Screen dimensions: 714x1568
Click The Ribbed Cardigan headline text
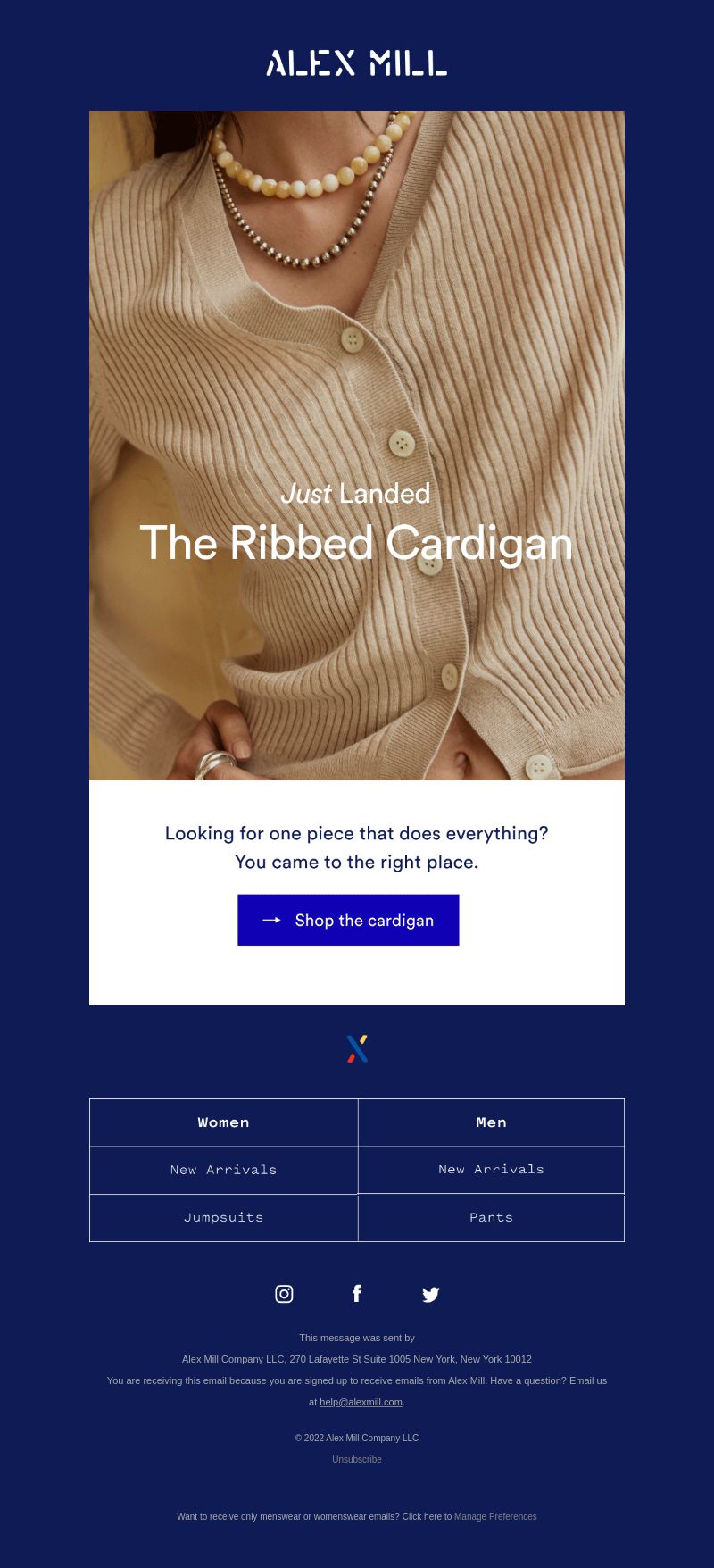[356, 543]
